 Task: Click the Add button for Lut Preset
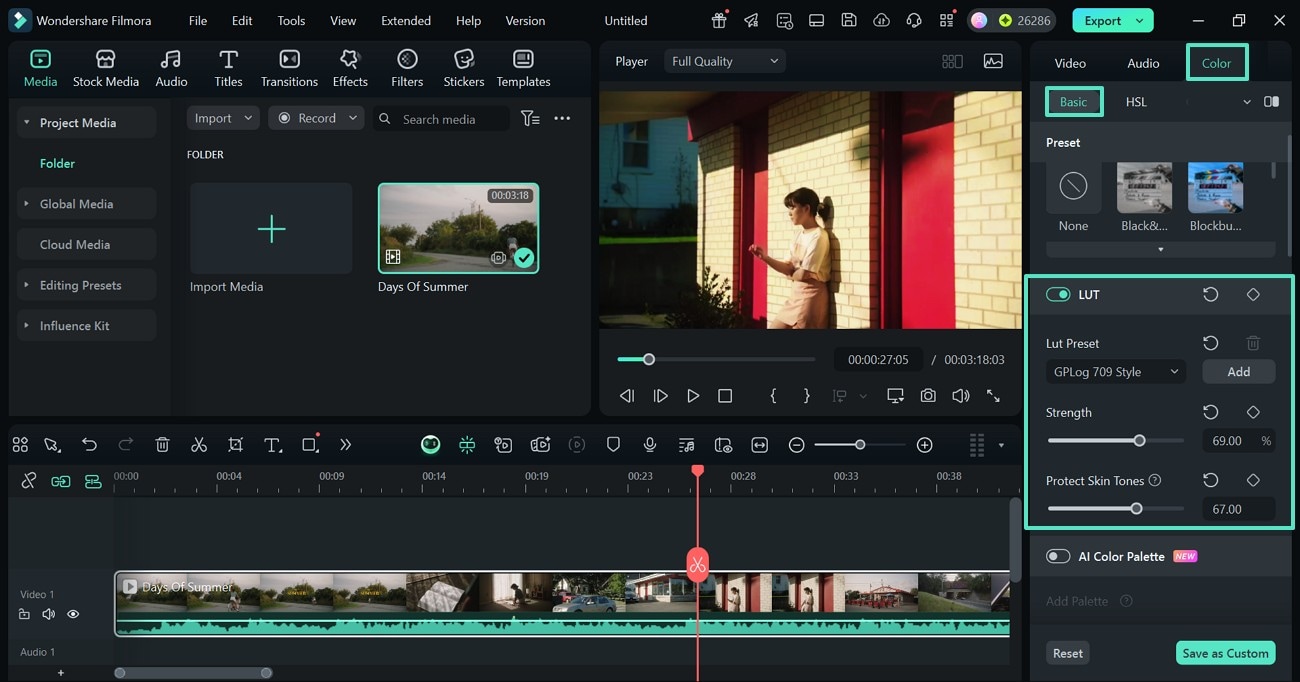coord(1238,372)
